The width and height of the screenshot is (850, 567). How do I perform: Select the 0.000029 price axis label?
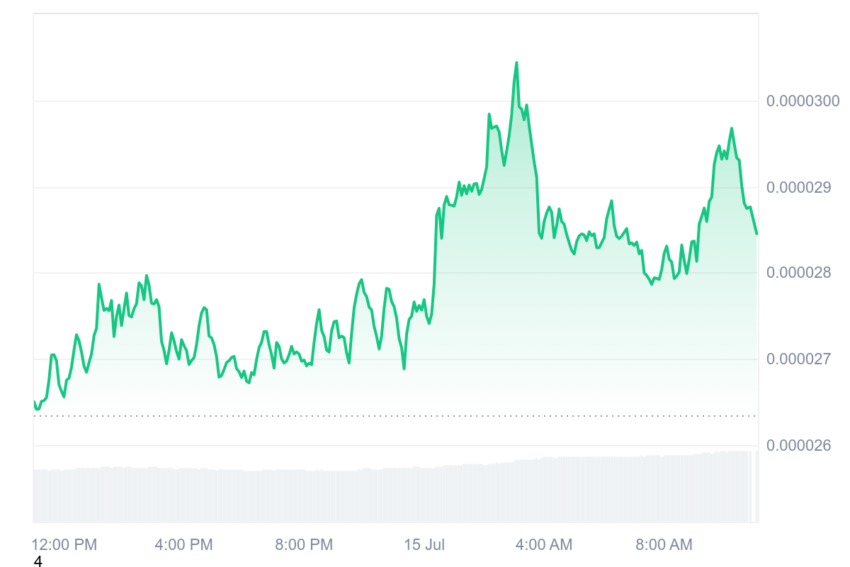coord(799,188)
